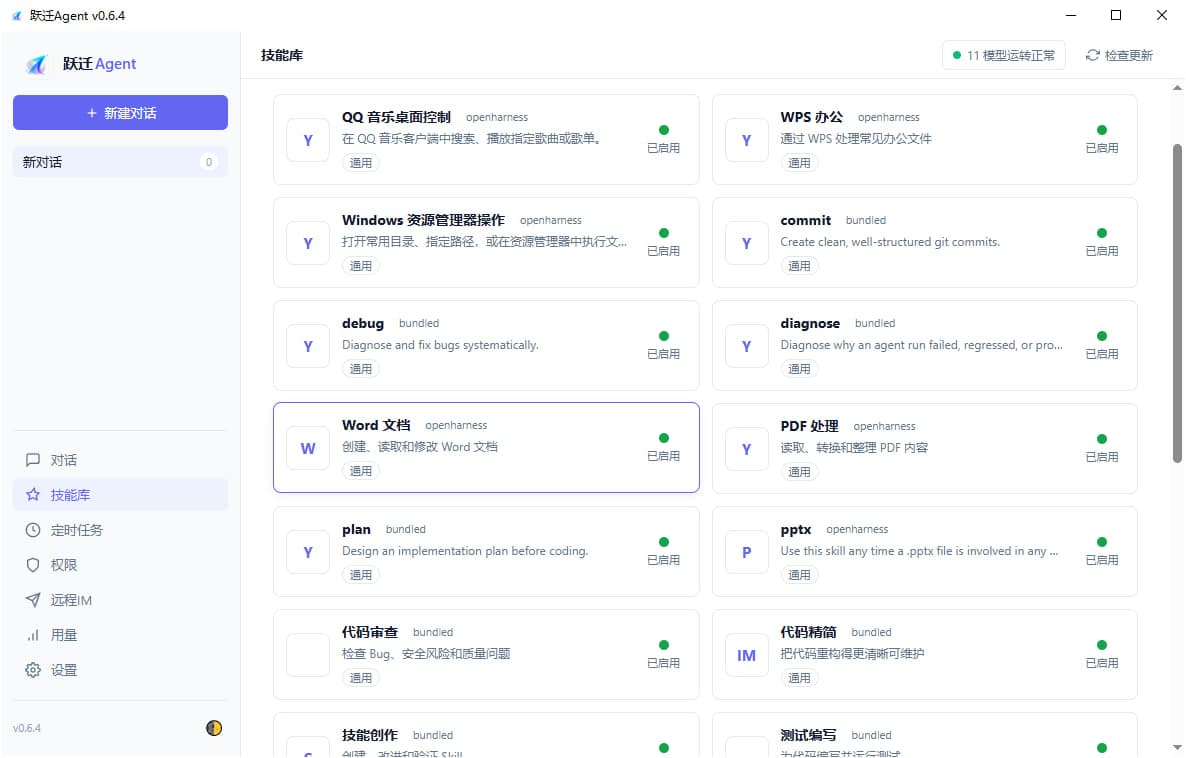Open the 对话 chat bubble icon
Viewport: 1186px width, 758px height.
pos(33,460)
